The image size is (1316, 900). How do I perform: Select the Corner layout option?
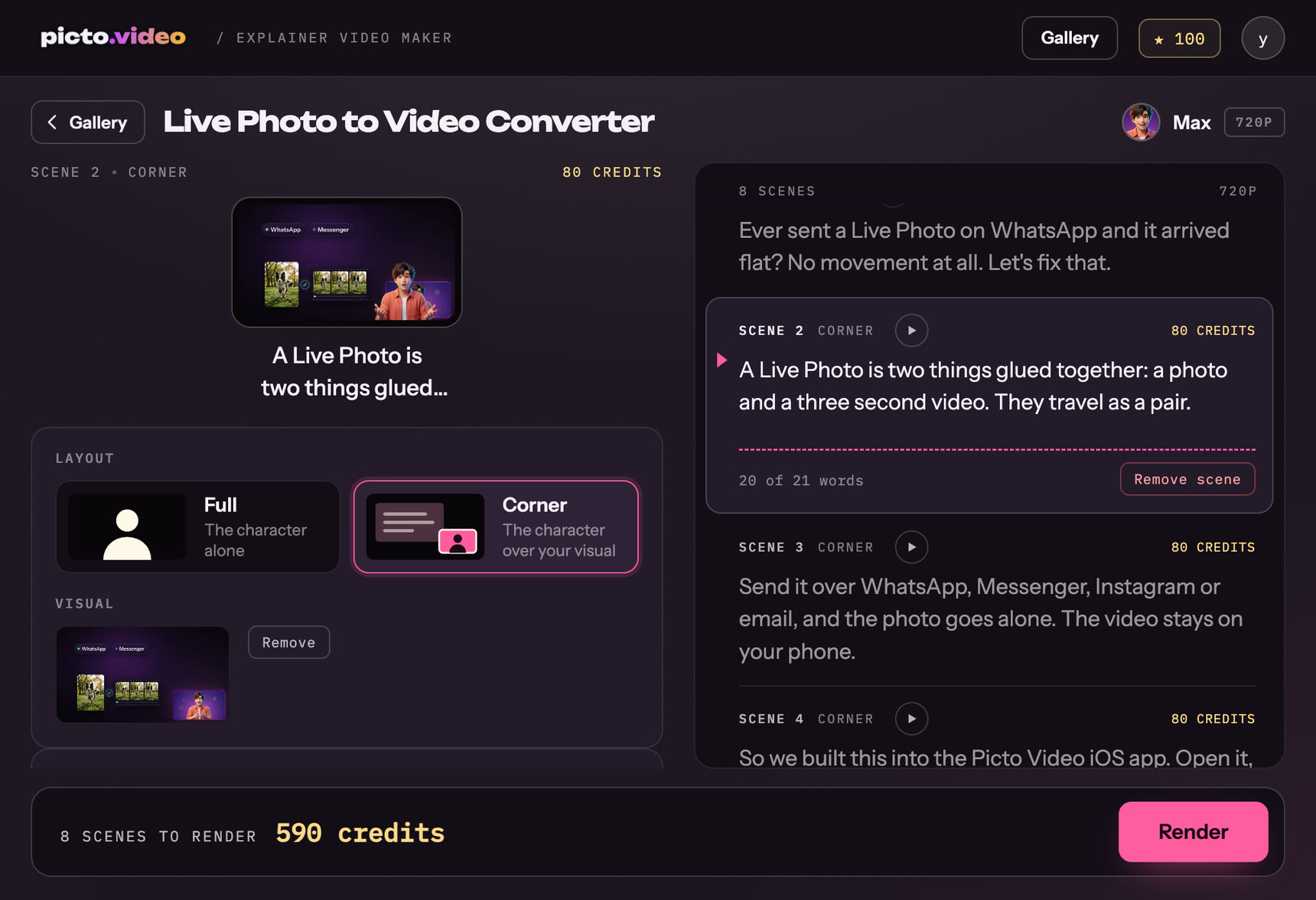click(x=496, y=527)
